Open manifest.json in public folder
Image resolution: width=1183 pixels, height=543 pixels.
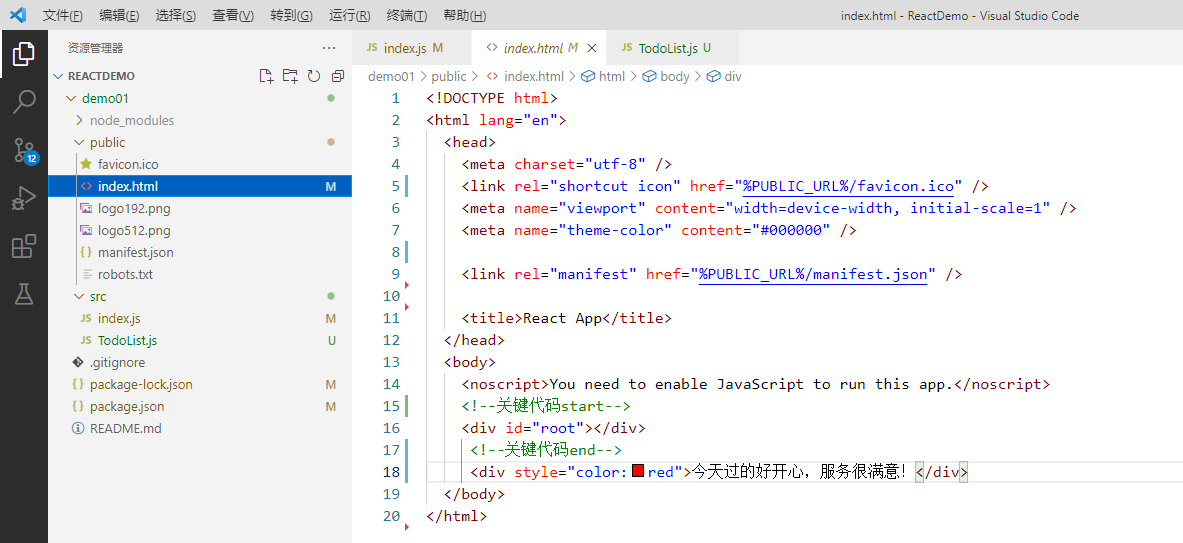click(x=200, y=253)
